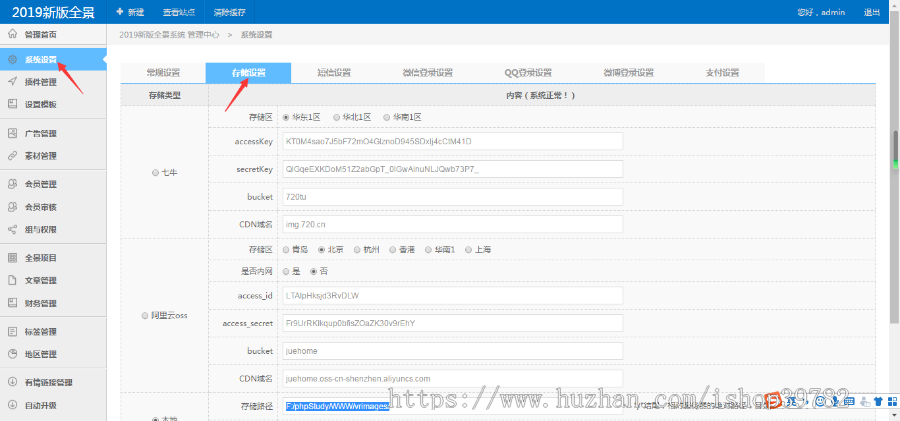Set 是否内网 to 是
The width and height of the screenshot is (900, 421).
(x=287, y=271)
